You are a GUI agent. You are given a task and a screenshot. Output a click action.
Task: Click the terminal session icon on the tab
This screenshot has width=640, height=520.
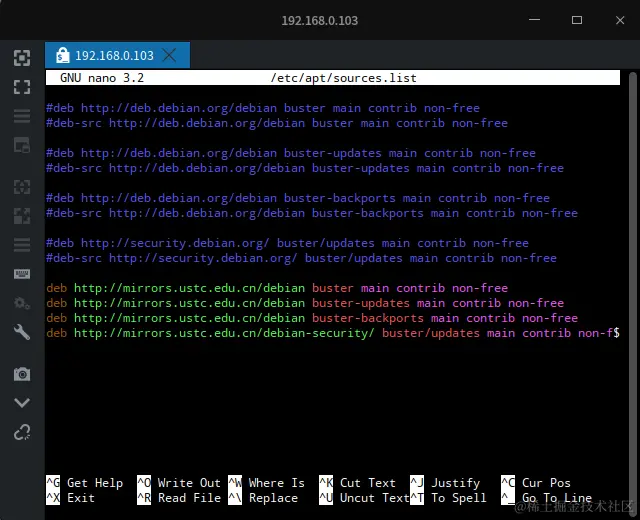pyautogui.click(x=62, y=55)
